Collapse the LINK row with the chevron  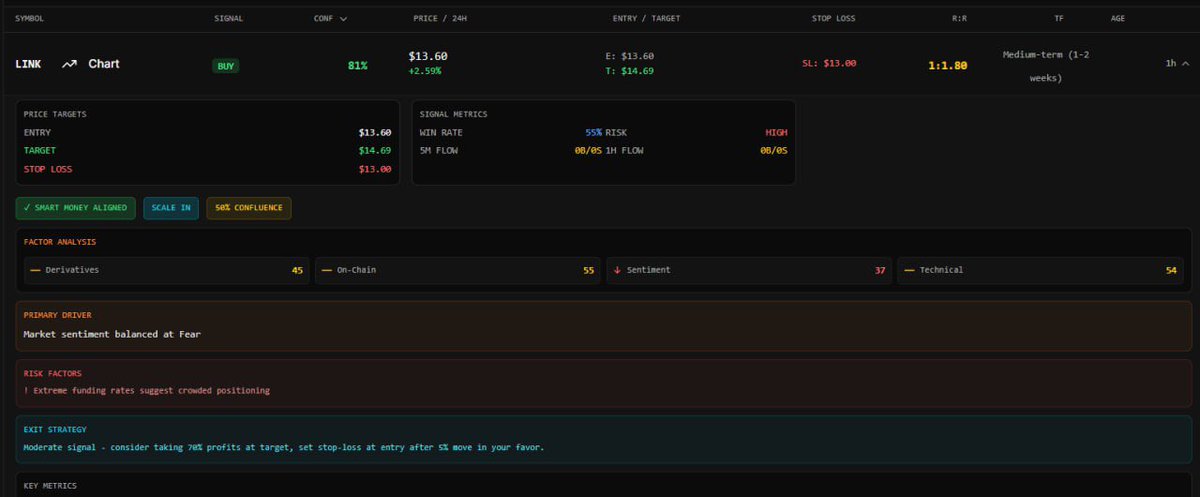pos(1186,64)
